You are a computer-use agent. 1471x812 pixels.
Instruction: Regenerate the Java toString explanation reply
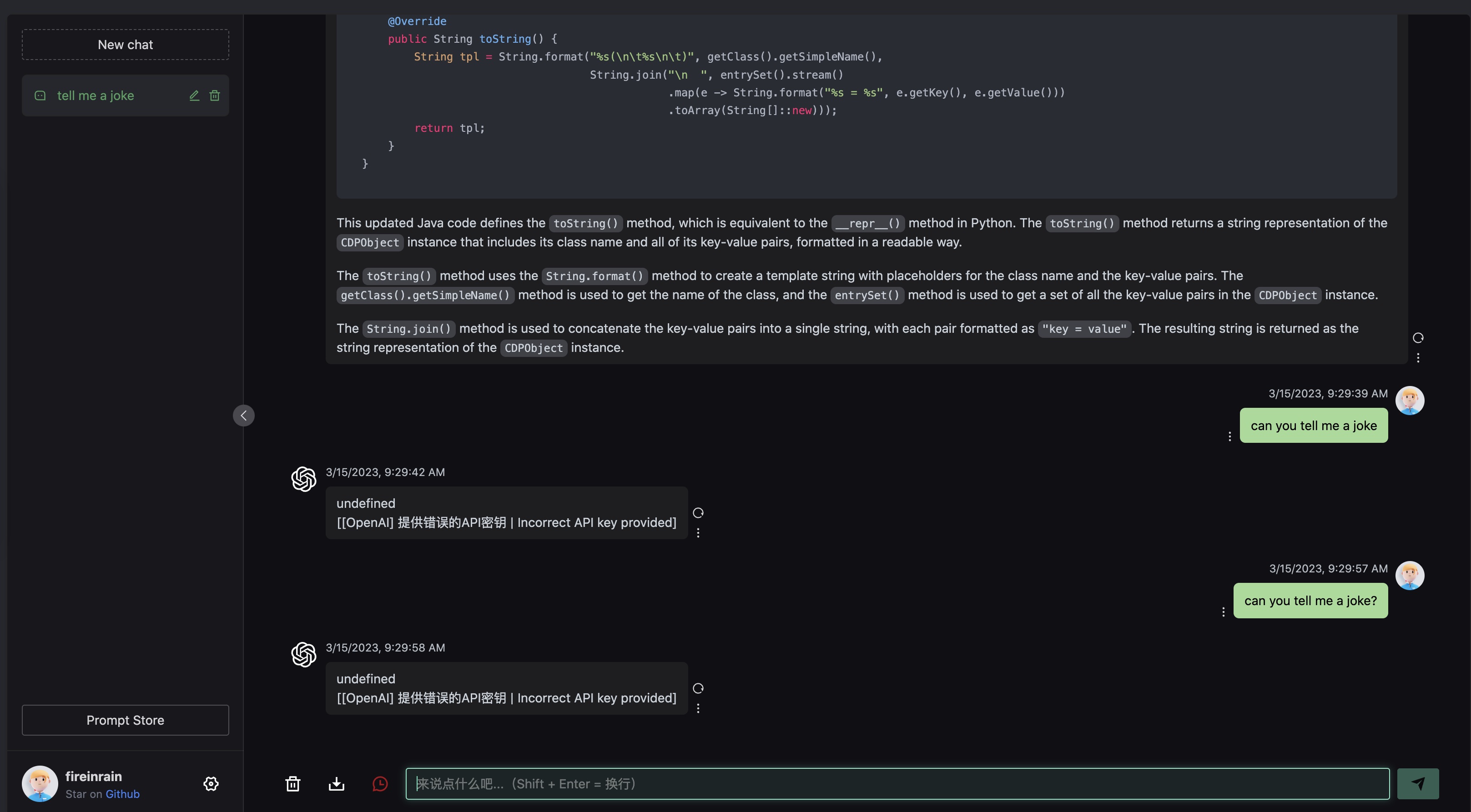pos(1418,338)
